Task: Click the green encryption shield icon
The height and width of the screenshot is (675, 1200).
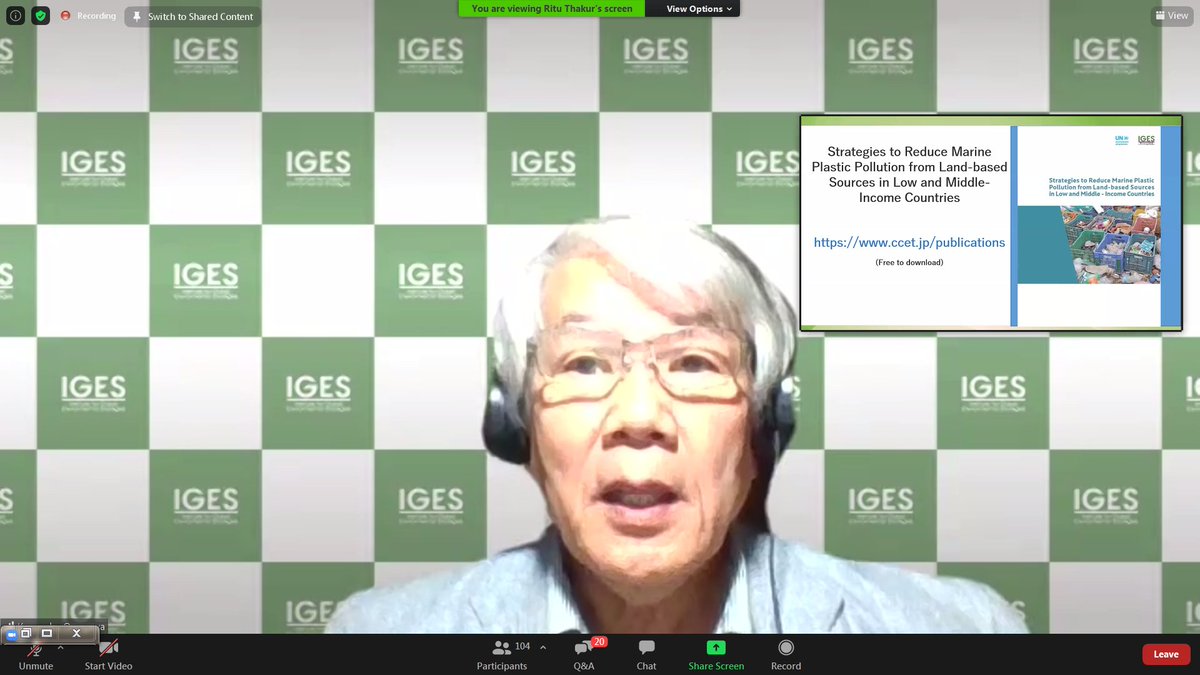Action: 40,16
